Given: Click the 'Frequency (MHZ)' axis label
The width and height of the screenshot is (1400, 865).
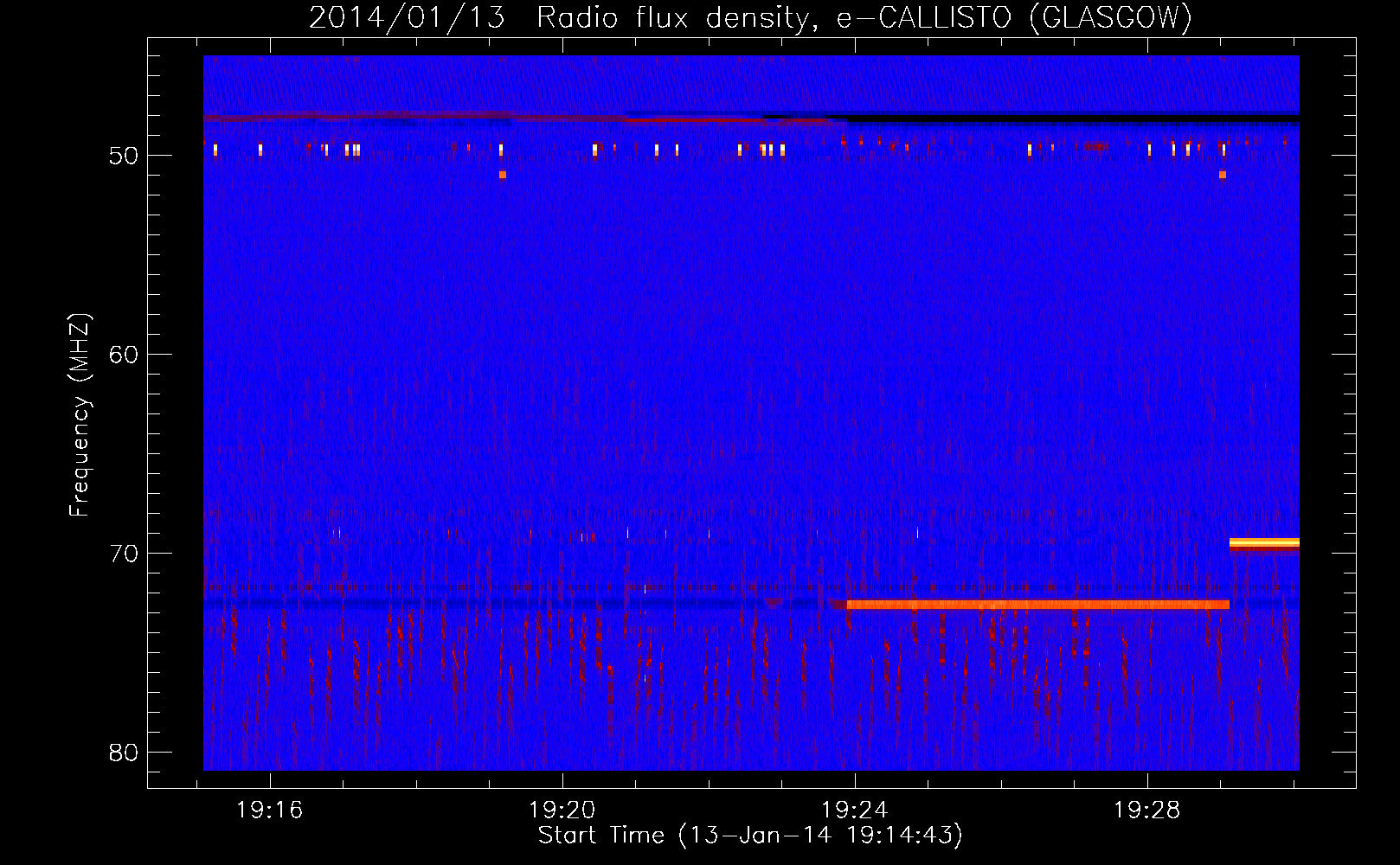Looking at the screenshot, I should (80, 415).
